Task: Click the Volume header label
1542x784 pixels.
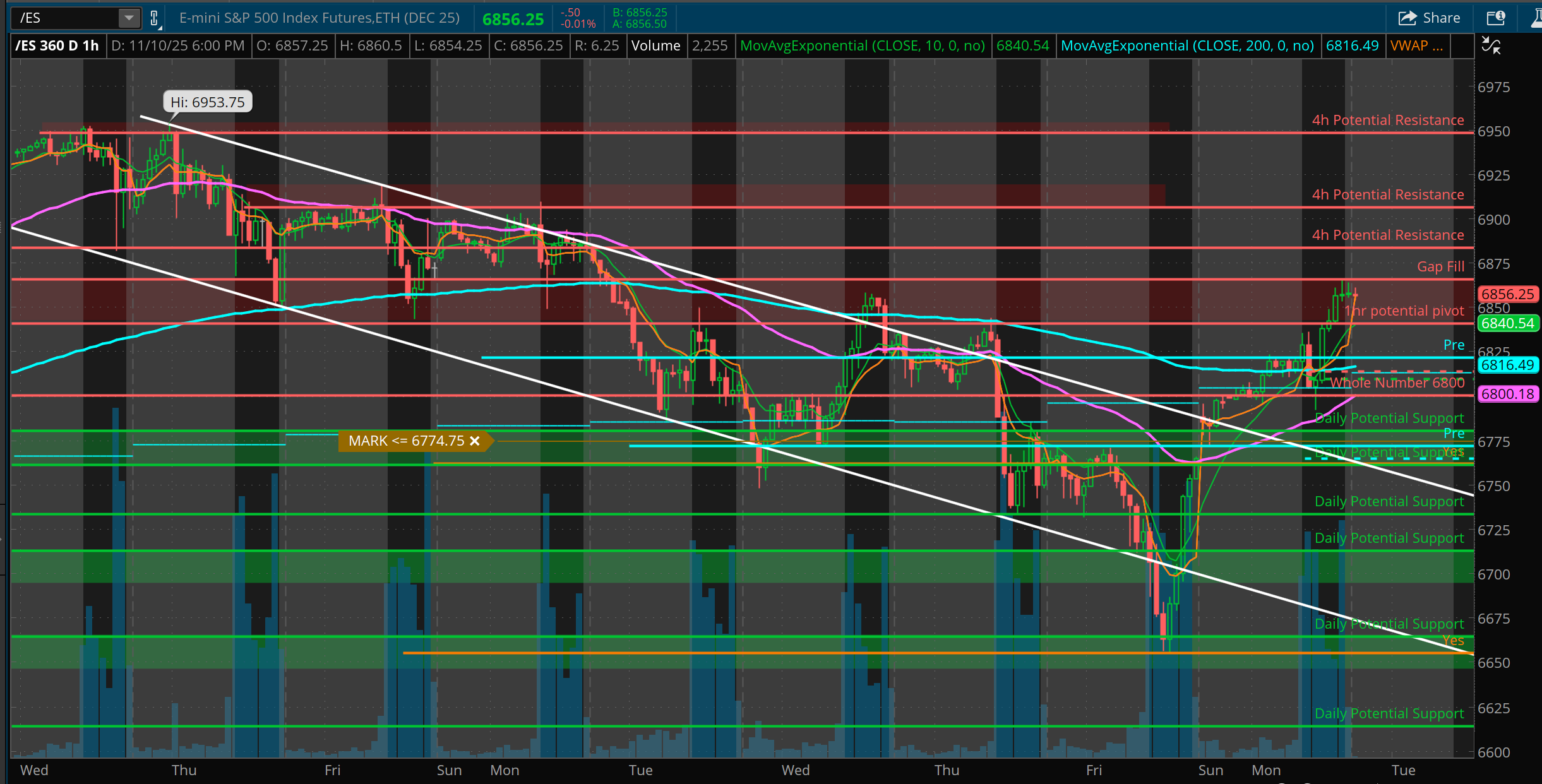Action: [x=655, y=46]
